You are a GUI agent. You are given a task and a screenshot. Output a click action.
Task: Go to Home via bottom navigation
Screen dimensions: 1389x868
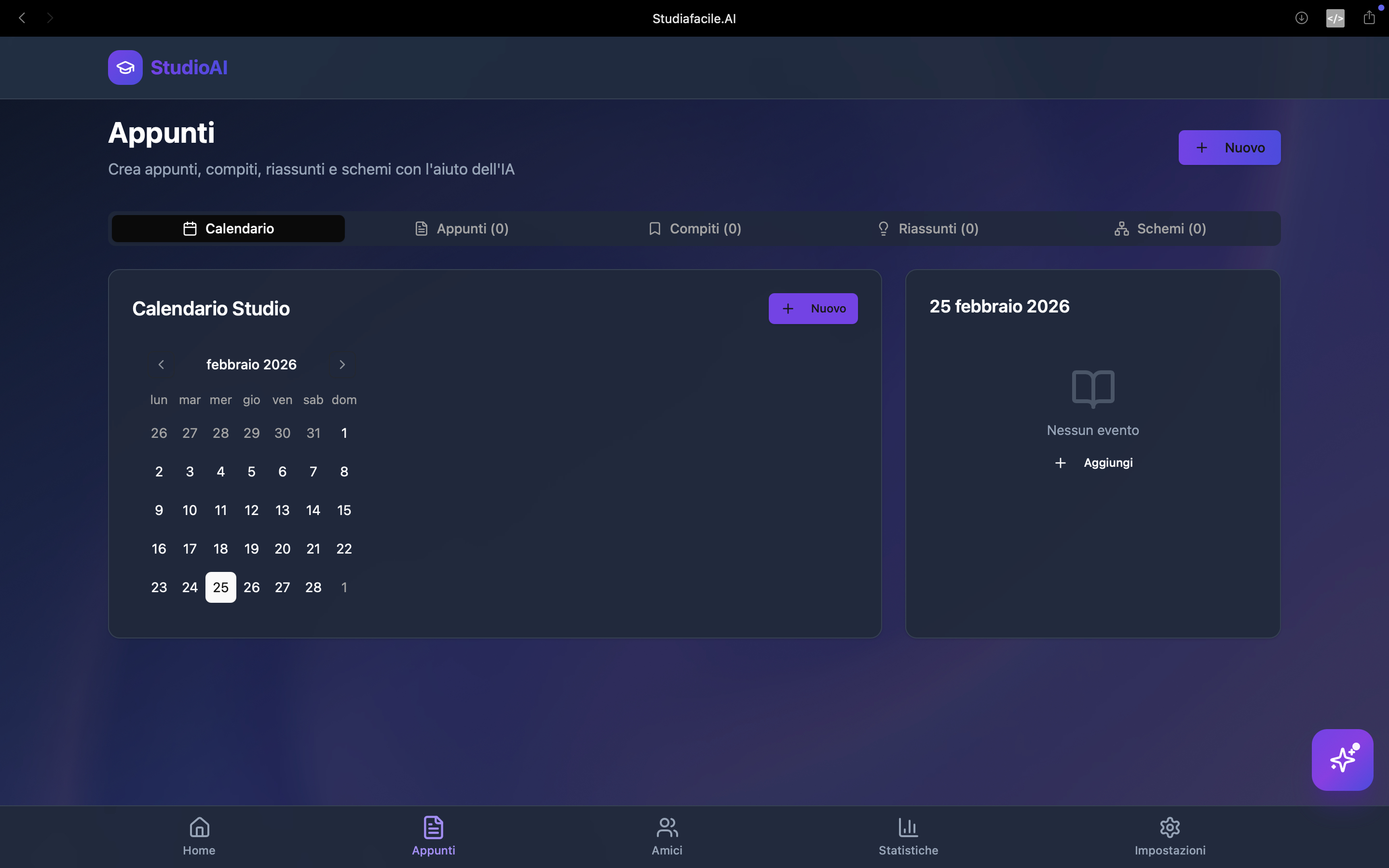tap(199, 835)
